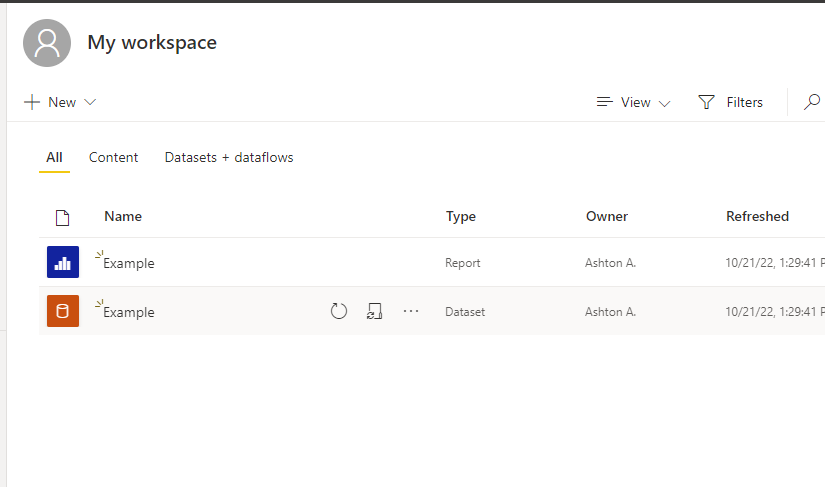Screen dimensions: 825x487
Task: Switch to the Content tab
Action: pyautogui.click(x=113, y=157)
